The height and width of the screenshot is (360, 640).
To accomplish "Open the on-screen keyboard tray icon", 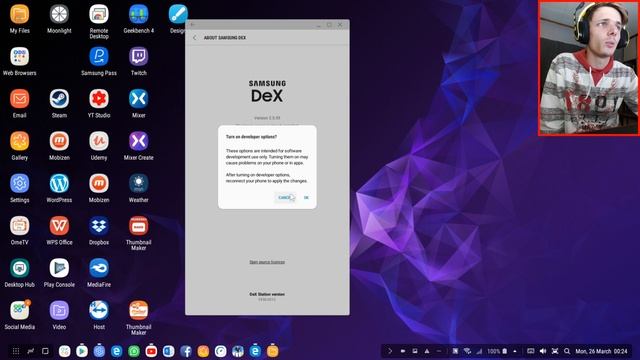I will point(531,351).
